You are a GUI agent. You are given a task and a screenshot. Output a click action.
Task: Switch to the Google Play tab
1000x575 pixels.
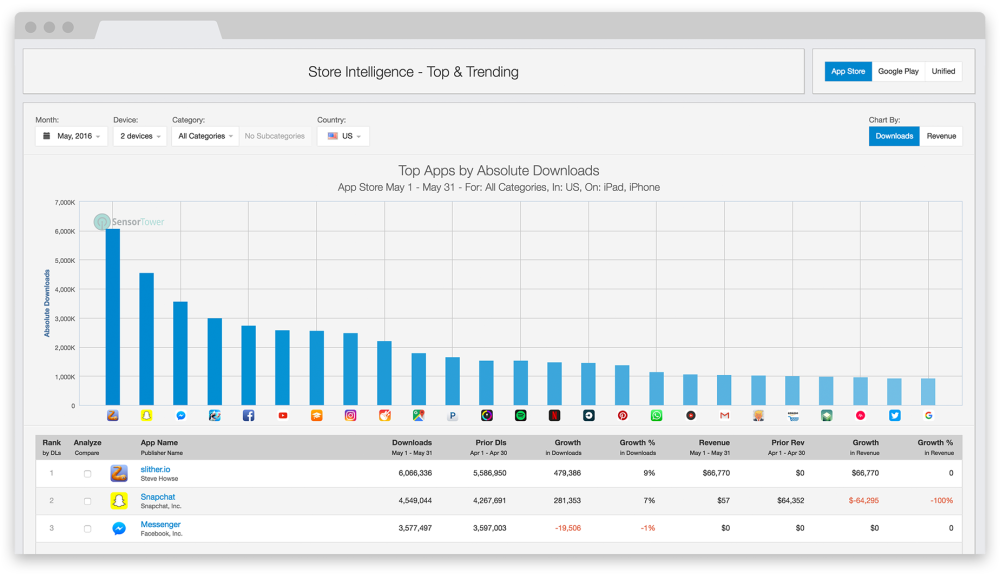[898, 71]
